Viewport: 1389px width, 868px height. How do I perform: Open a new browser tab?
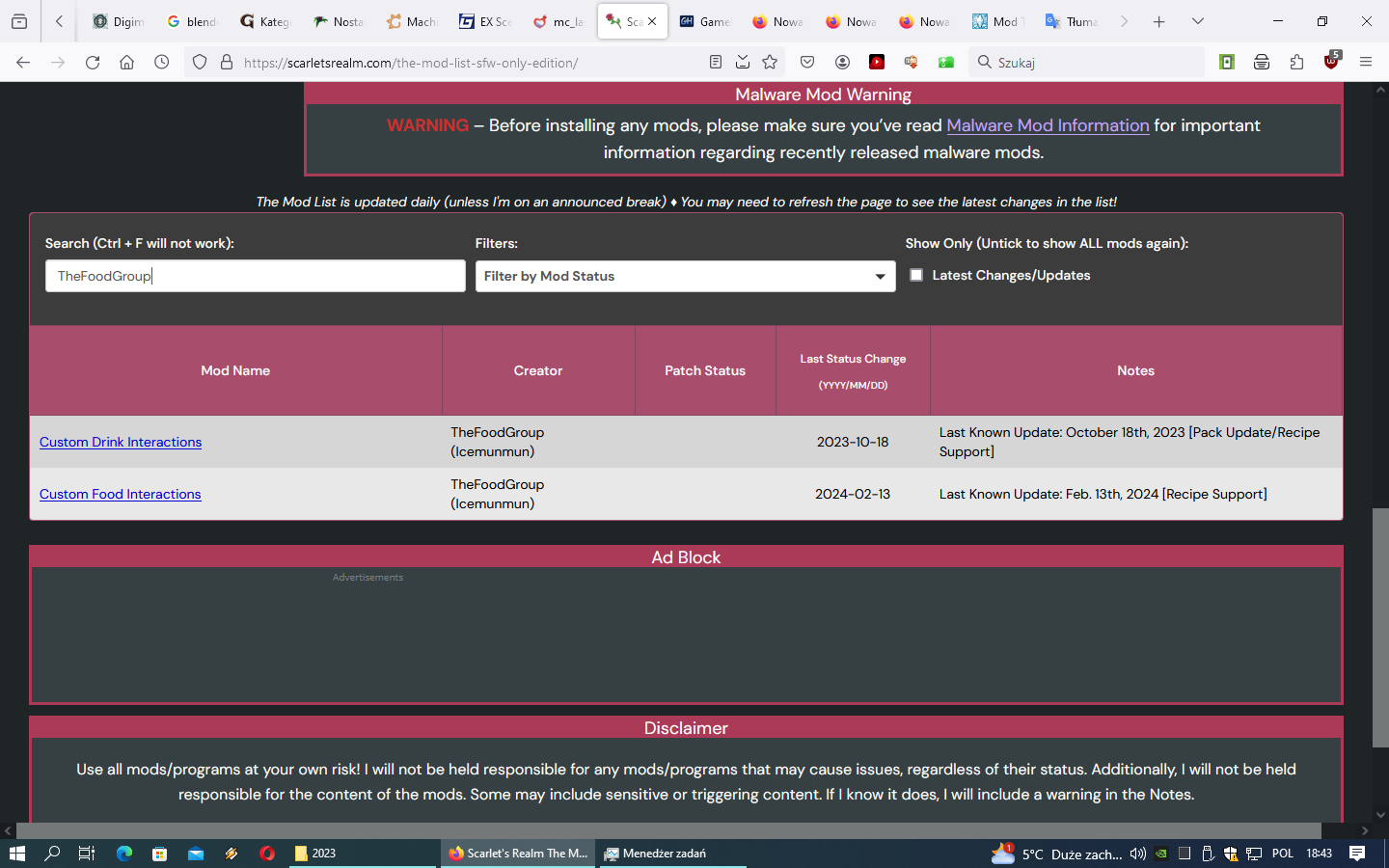pyautogui.click(x=1159, y=21)
